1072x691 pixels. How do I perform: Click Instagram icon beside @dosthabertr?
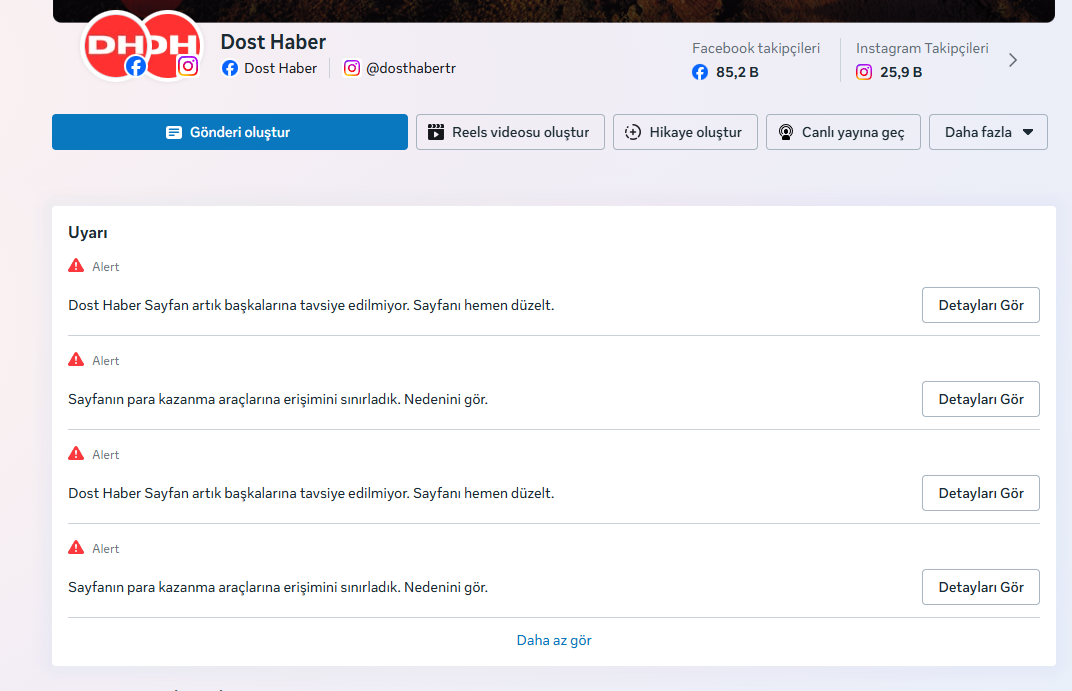click(x=351, y=68)
